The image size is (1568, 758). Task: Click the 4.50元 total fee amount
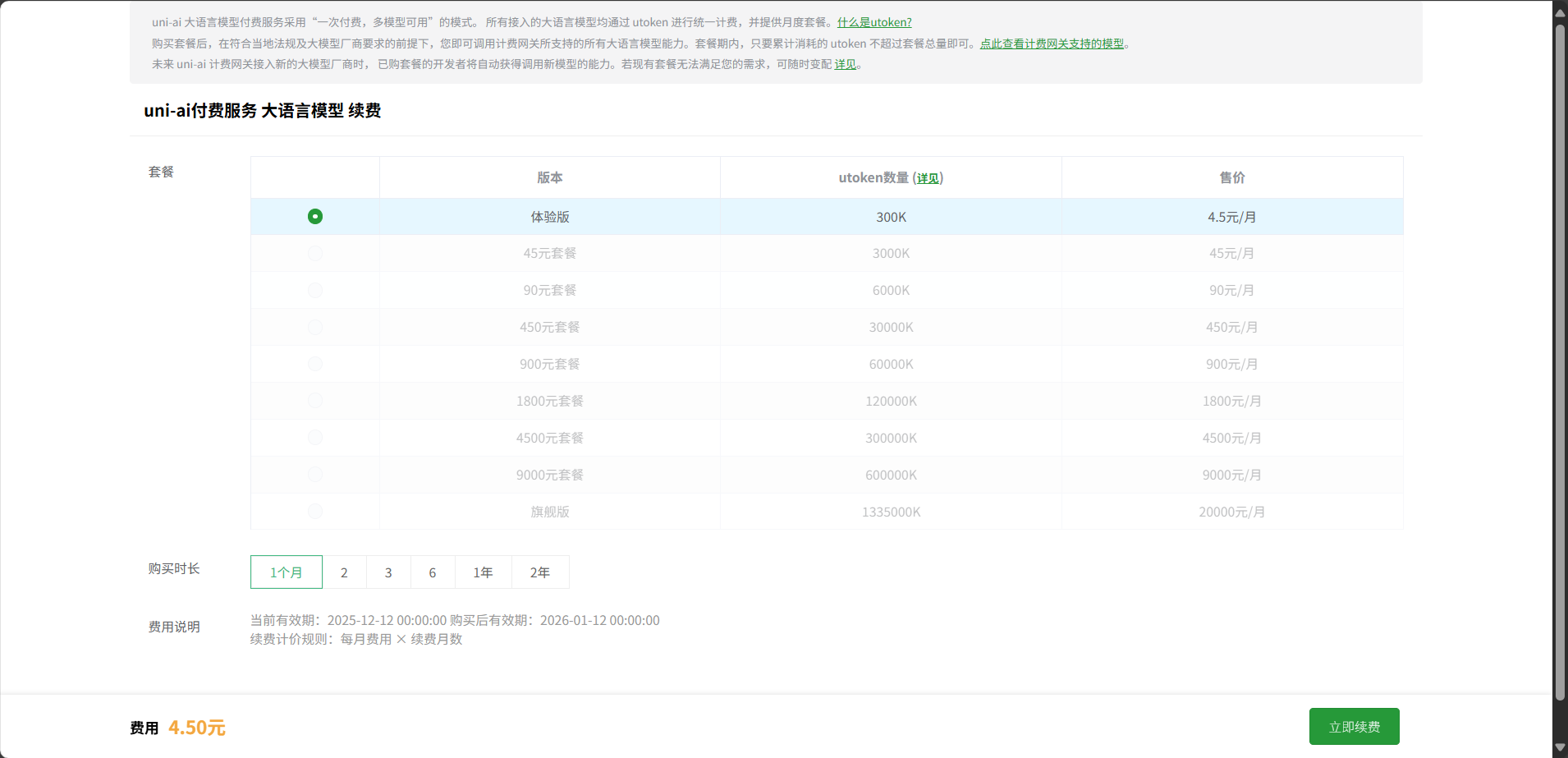tap(197, 728)
